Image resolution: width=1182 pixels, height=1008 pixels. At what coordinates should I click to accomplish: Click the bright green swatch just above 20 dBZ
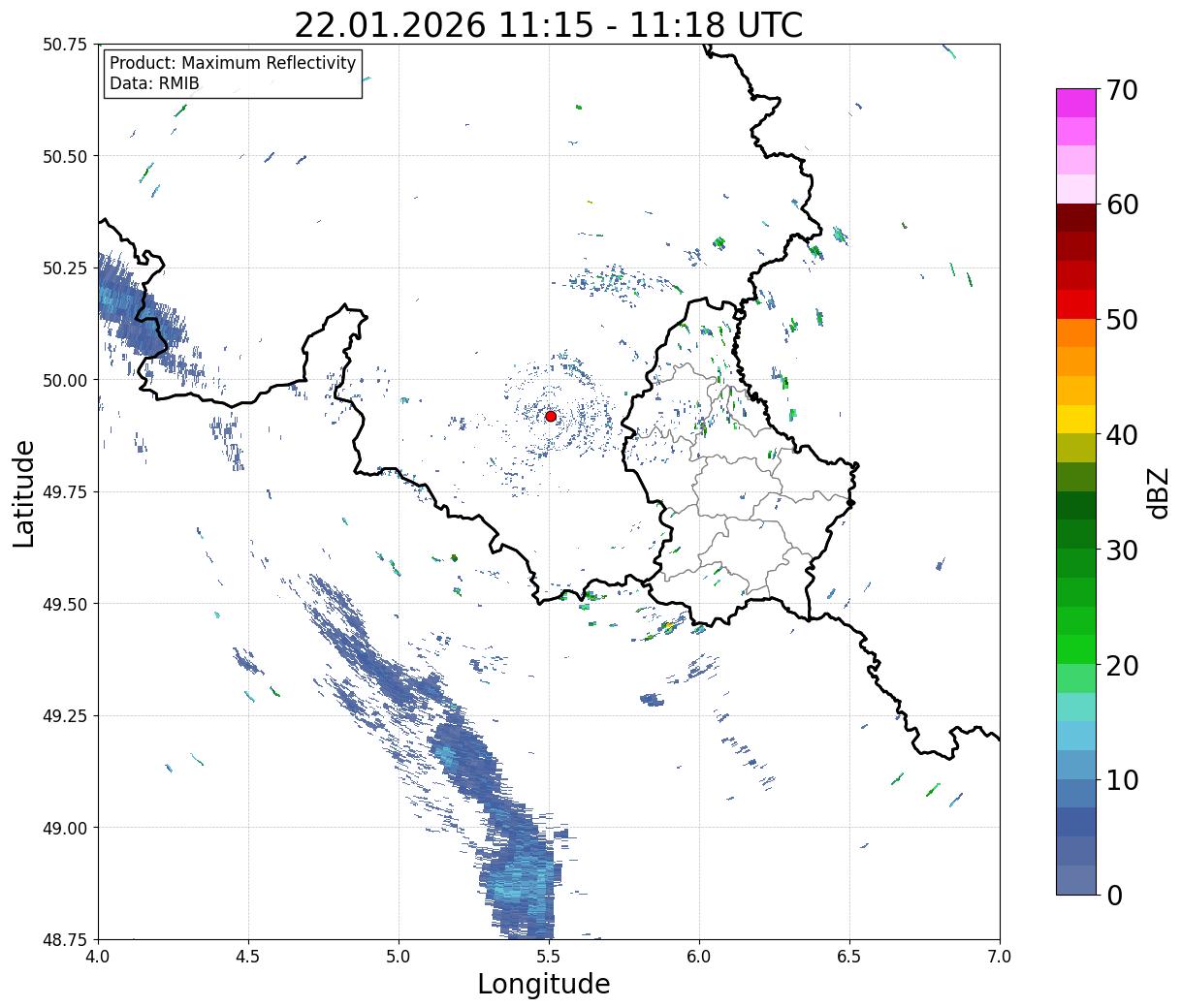coord(1076,649)
